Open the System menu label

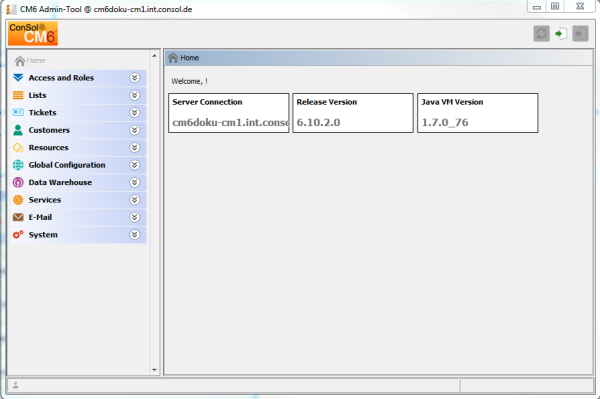pyautogui.click(x=43, y=235)
